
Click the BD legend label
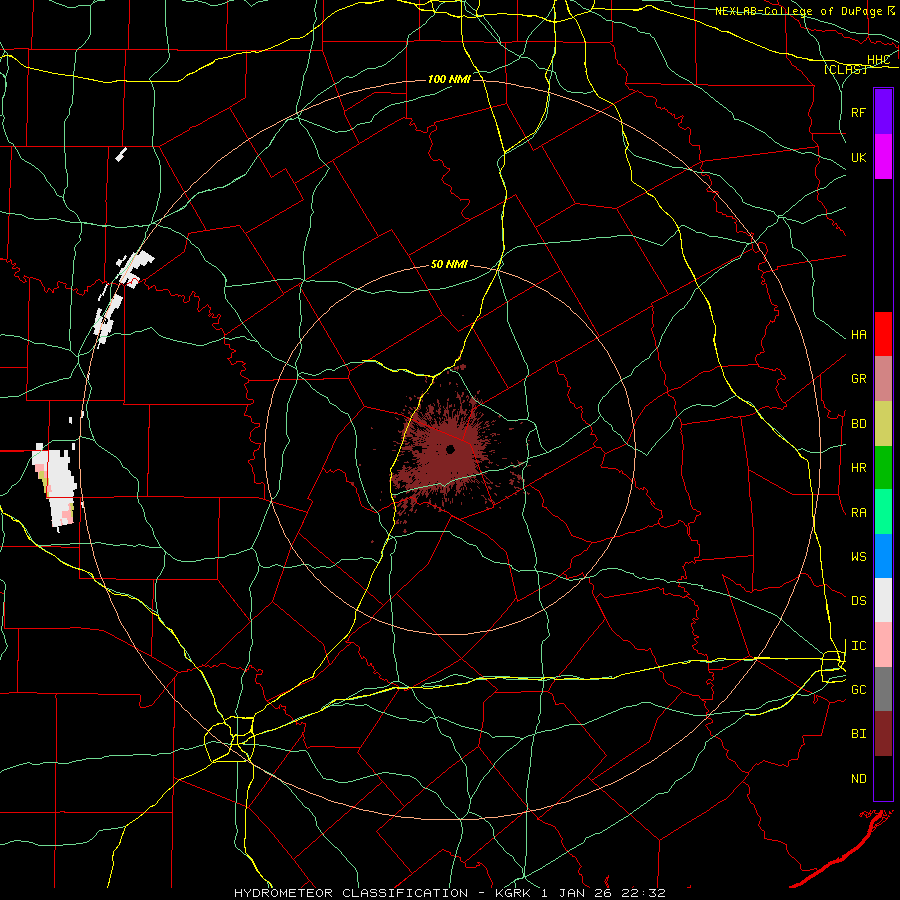(859, 424)
